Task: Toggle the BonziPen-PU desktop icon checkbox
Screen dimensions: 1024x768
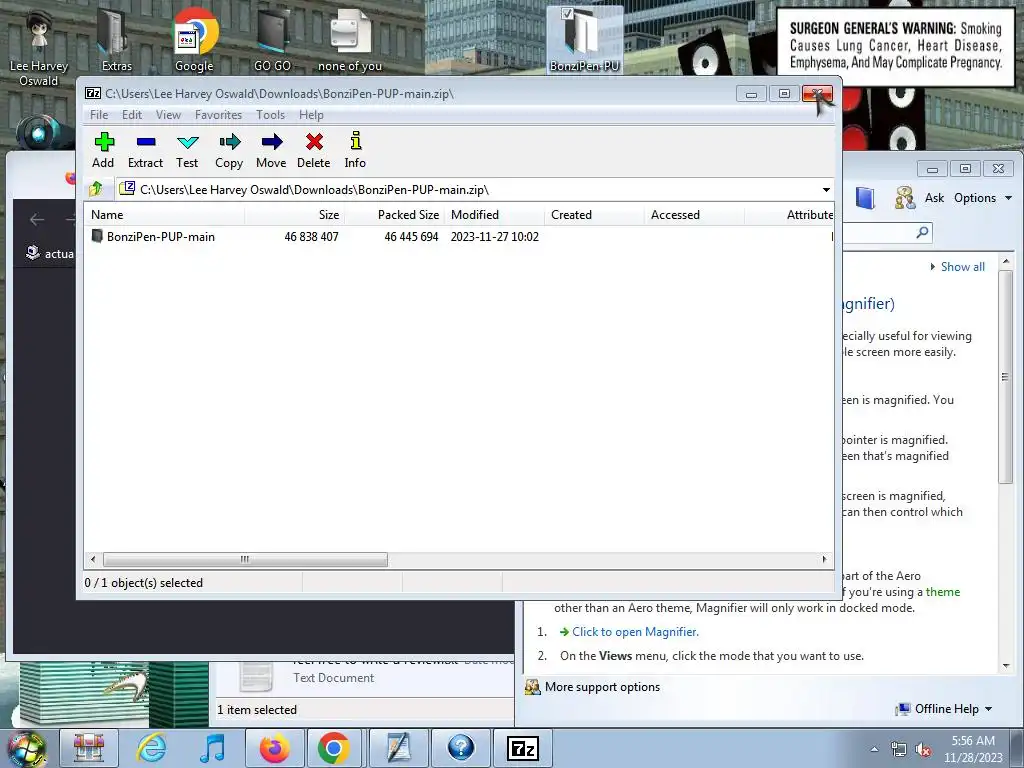Action: [567, 13]
